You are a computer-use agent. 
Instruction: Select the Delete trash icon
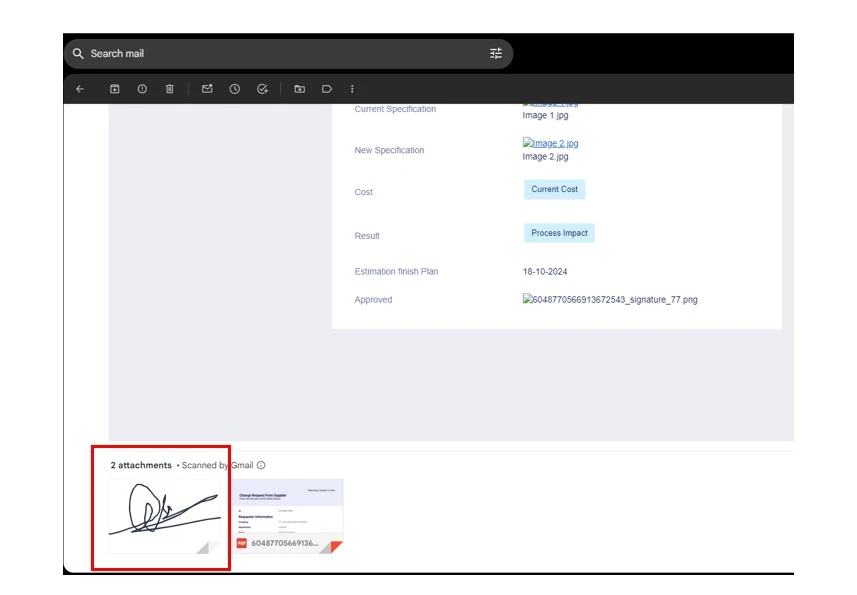click(x=169, y=88)
